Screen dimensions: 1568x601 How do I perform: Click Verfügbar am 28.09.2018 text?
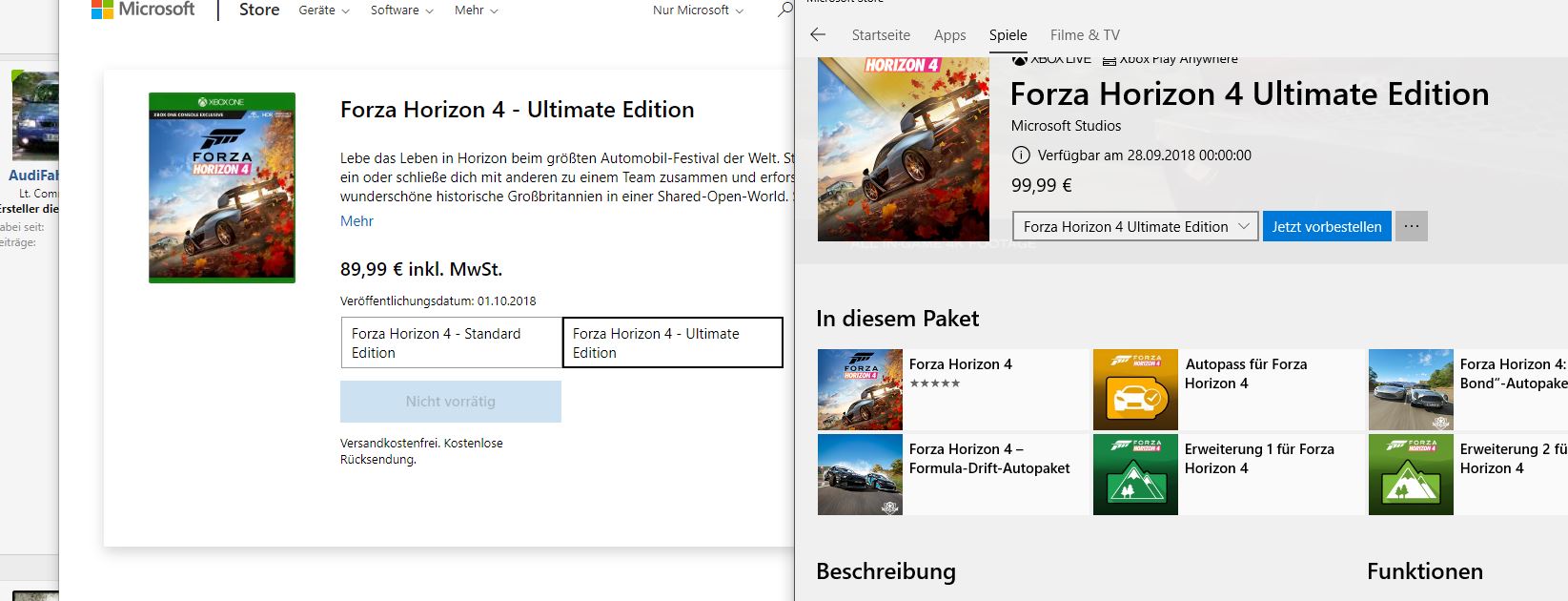[1145, 155]
